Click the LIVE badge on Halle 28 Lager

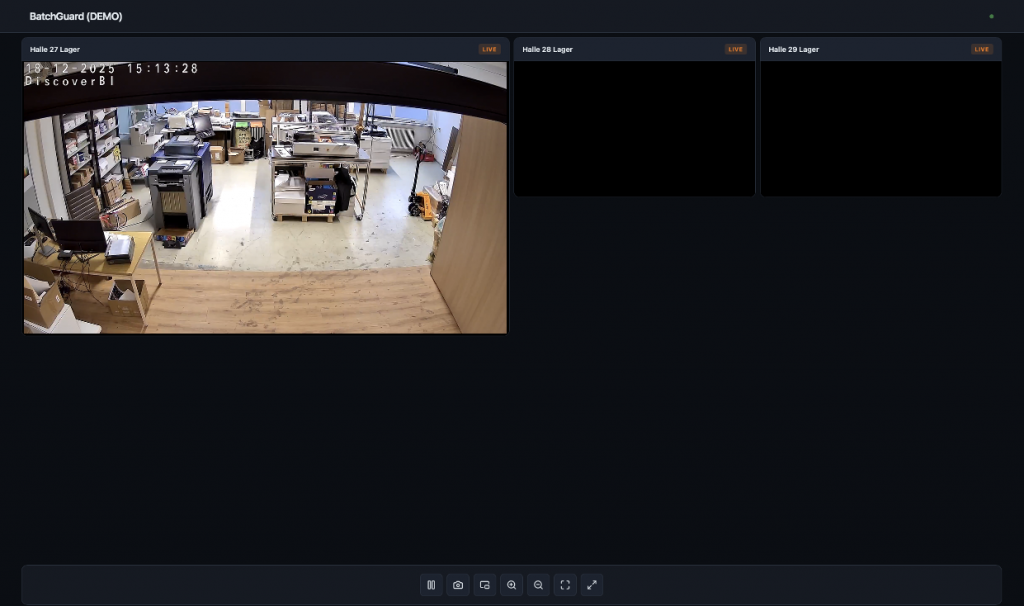pyautogui.click(x=735, y=49)
